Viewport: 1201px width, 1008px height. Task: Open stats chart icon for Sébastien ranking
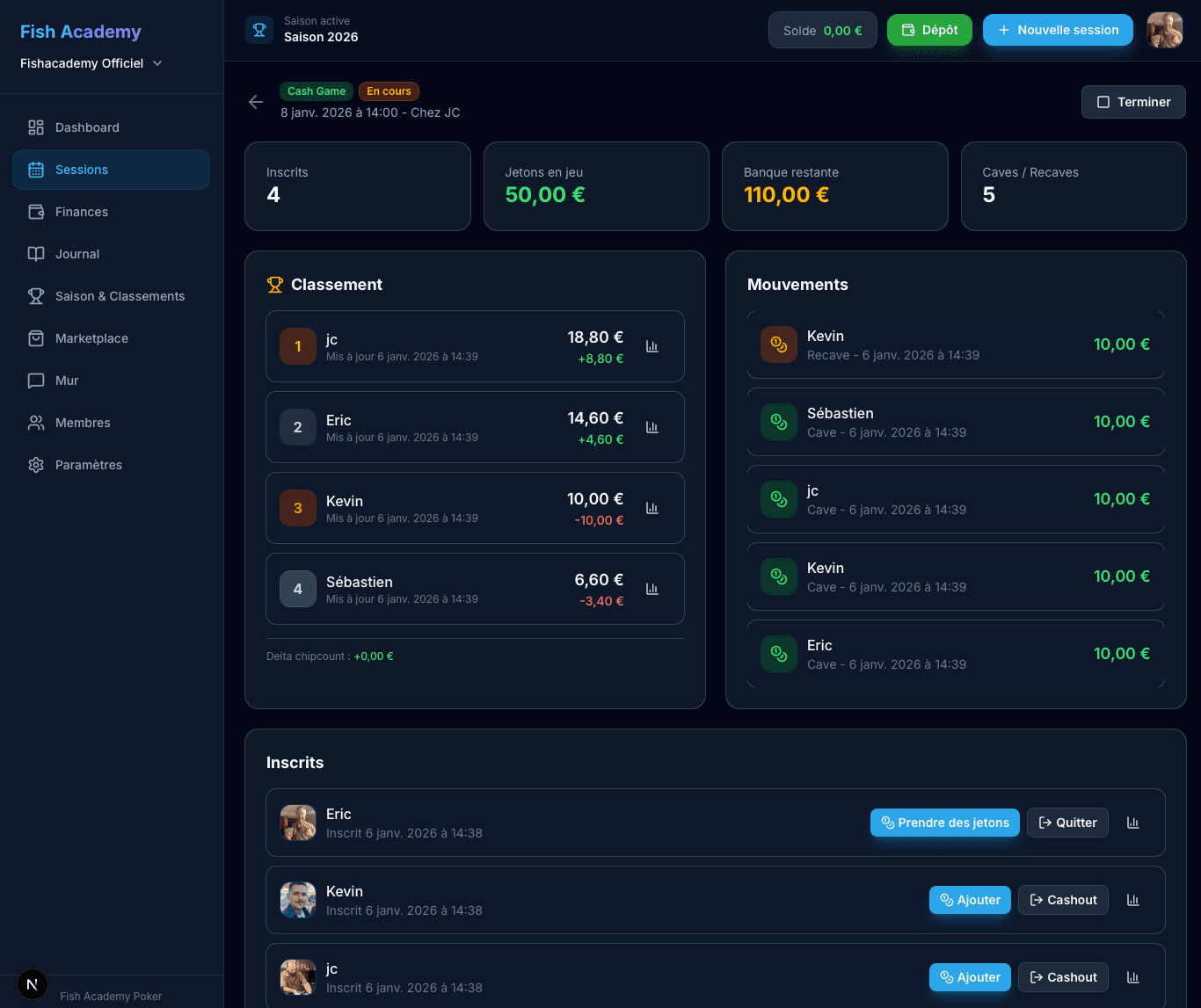(652, 589)
